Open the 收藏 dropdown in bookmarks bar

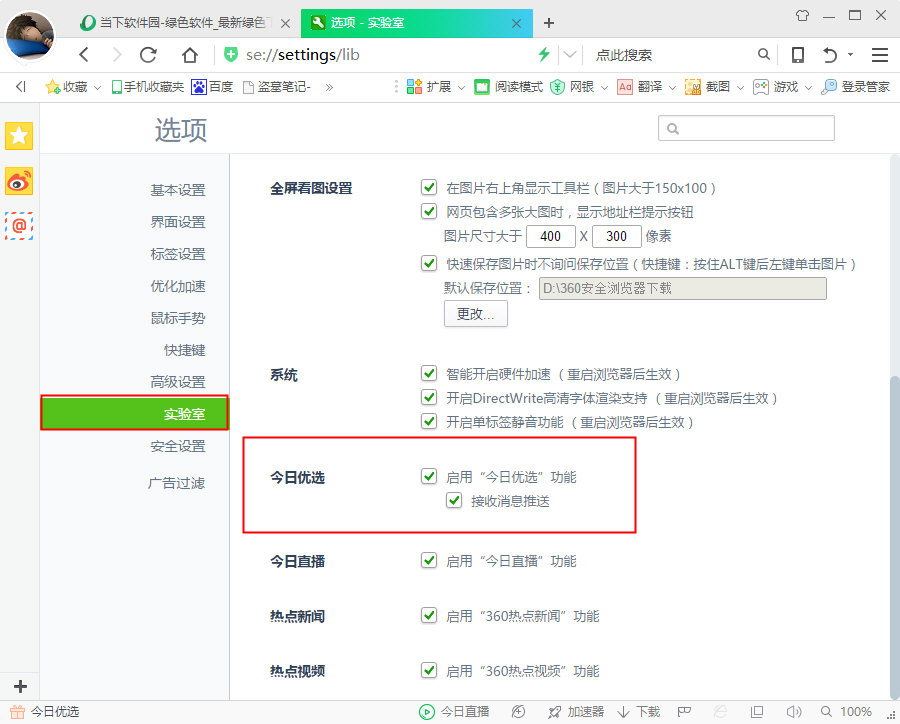[x=97, y=88]
